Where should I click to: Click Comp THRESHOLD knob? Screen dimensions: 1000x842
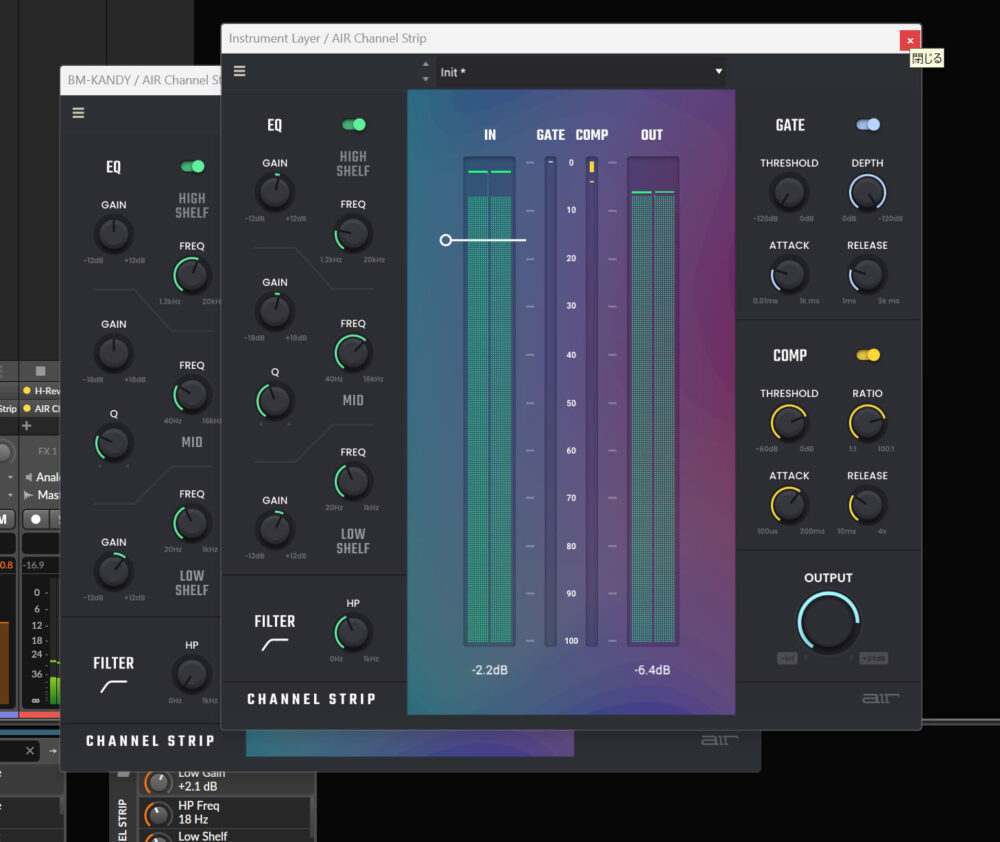789,422
